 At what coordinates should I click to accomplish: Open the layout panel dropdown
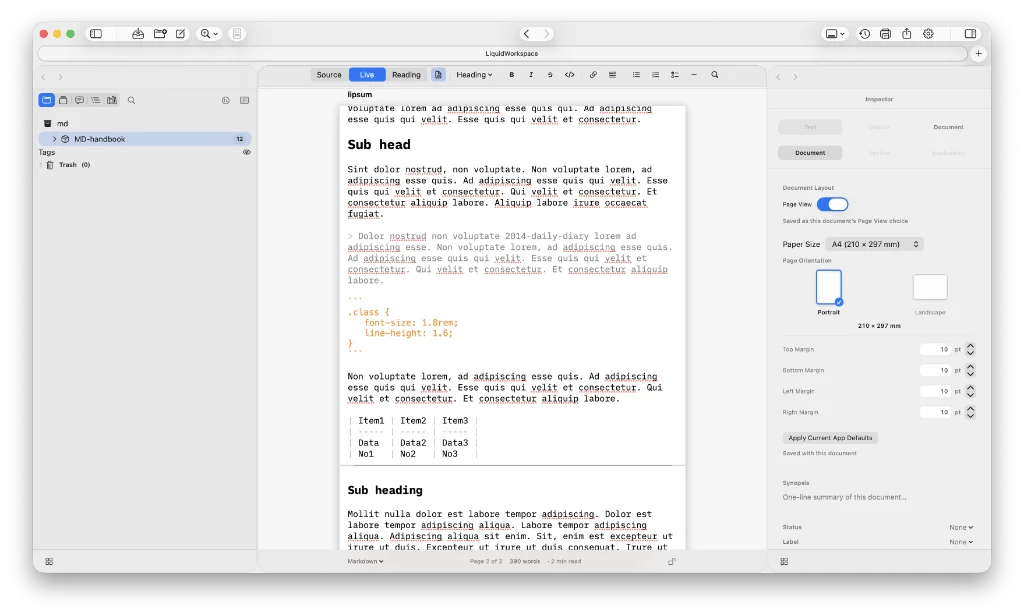[x=835, y=34]
